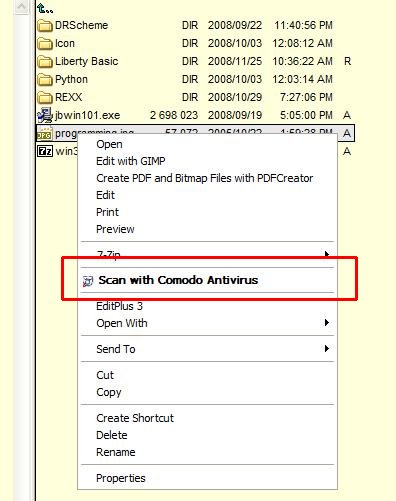
Task: Click the 12:03:14 AM time of Python
Action: coord(303,79)
